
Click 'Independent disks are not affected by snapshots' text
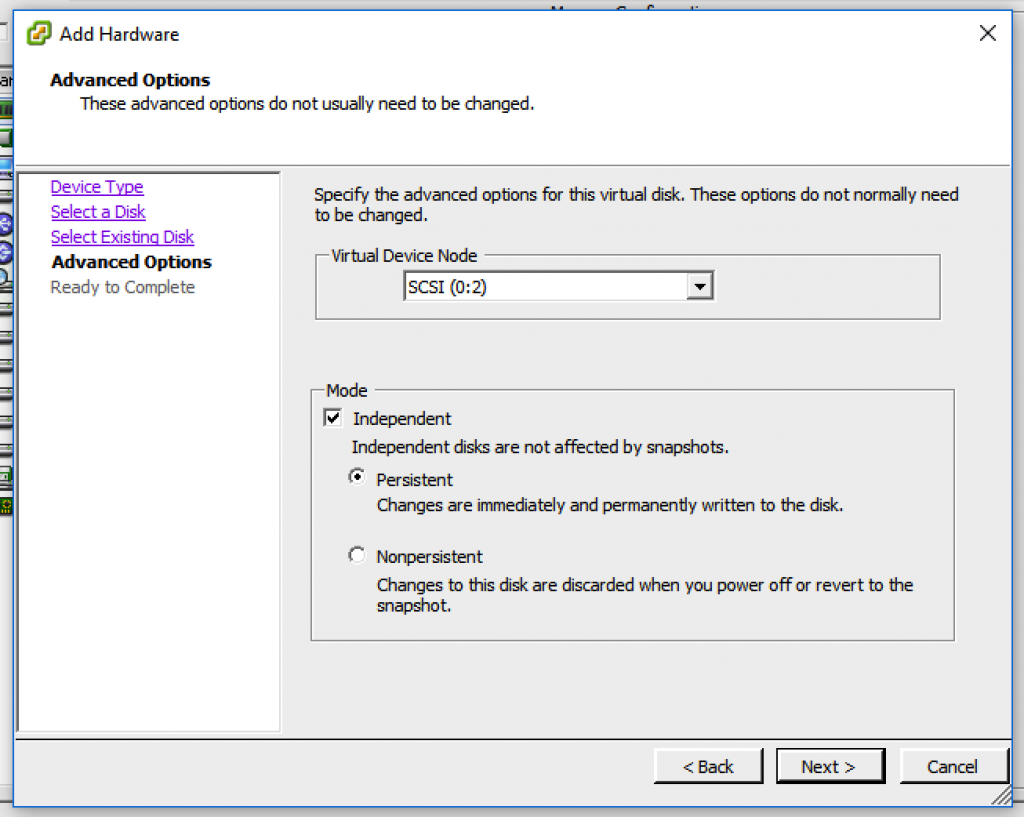click(x=540, y=447)
